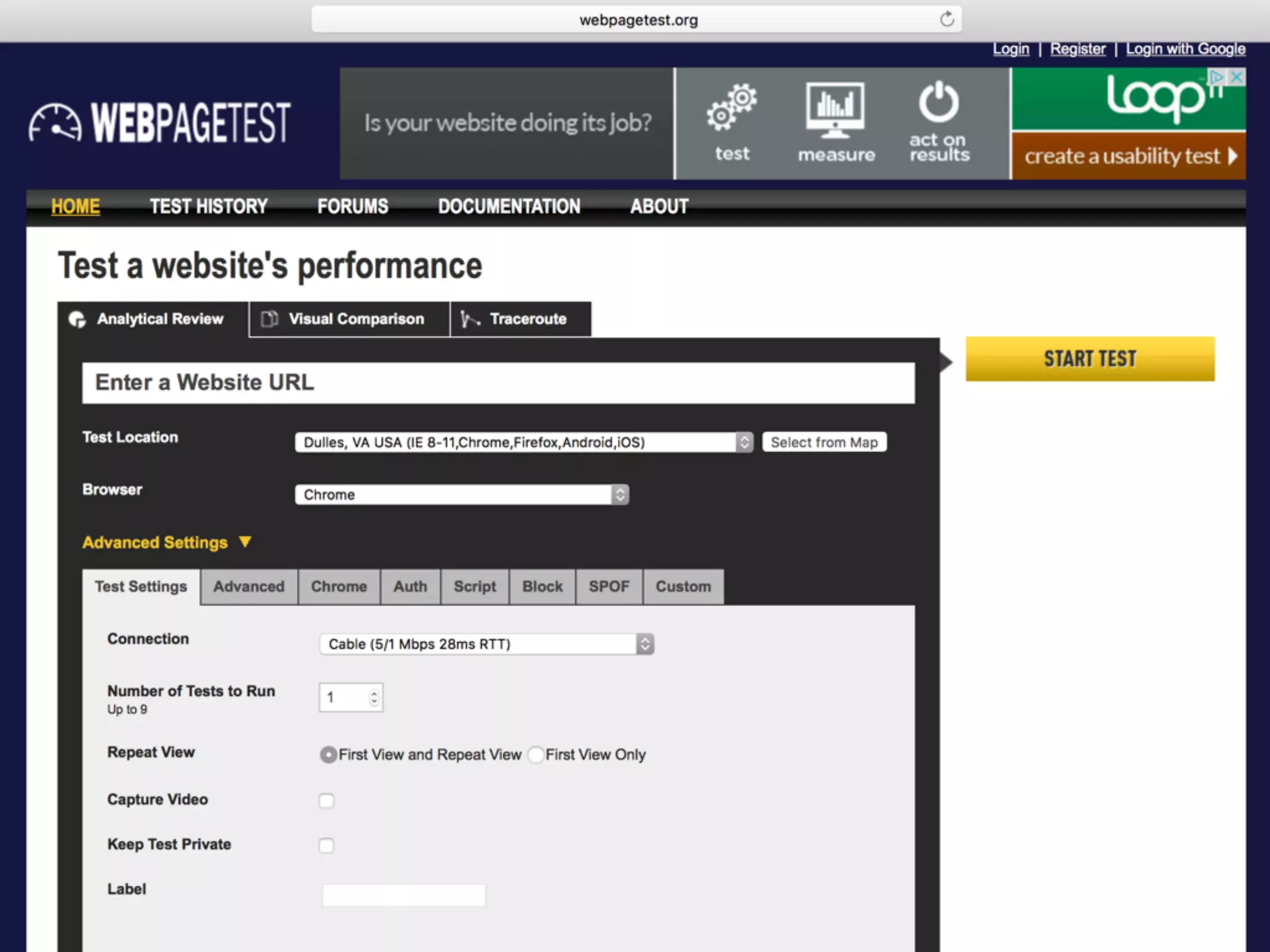Switch to the Visual Comparison tab

(349, 319)
